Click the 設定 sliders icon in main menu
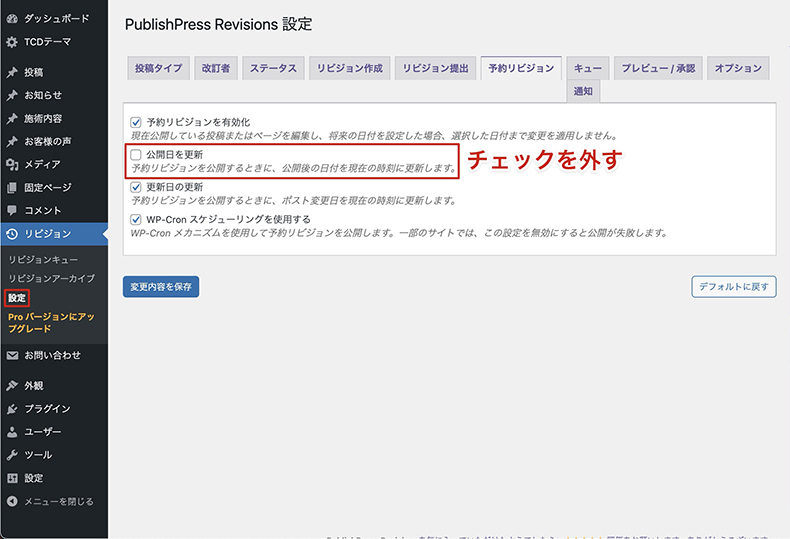 pos(12,478)
